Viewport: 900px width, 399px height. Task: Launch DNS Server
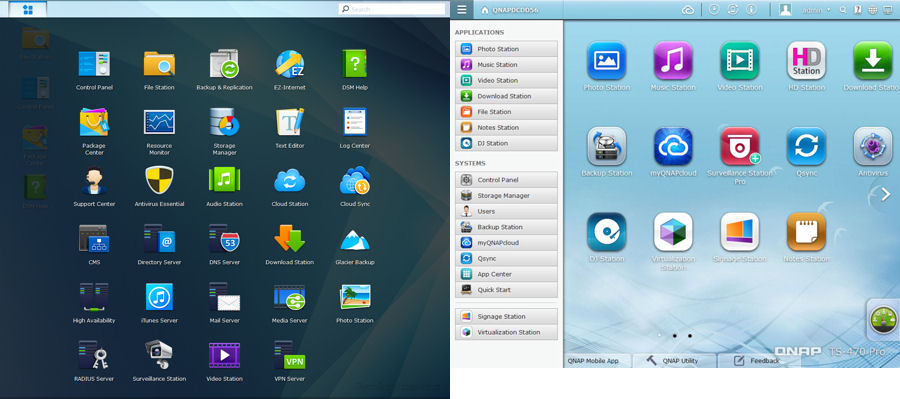224,239
